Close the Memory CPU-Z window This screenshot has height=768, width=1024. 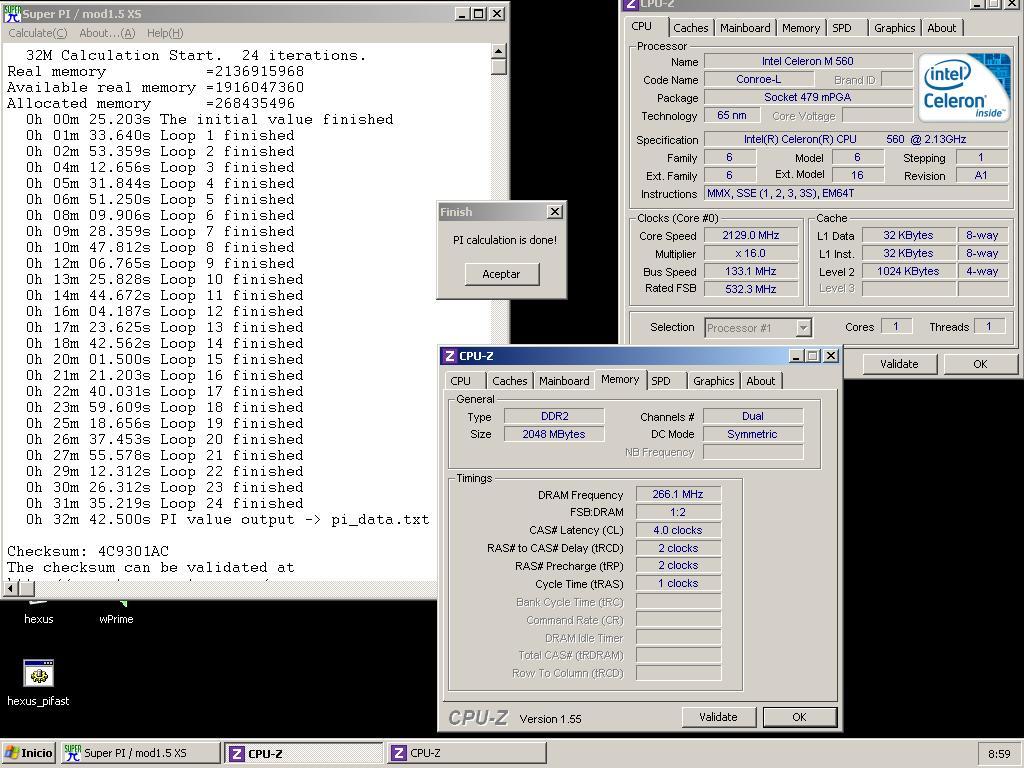coord(831,356)
